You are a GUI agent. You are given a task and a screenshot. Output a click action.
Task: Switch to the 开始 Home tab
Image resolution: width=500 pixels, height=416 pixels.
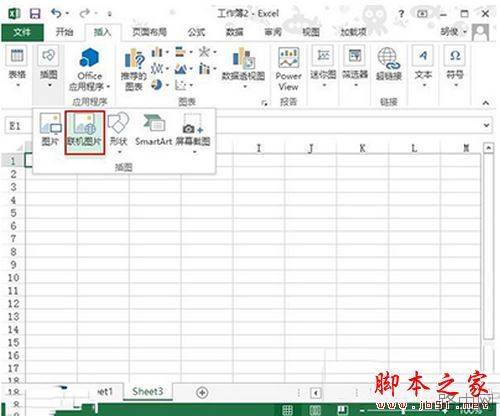(x=64, y=32)
